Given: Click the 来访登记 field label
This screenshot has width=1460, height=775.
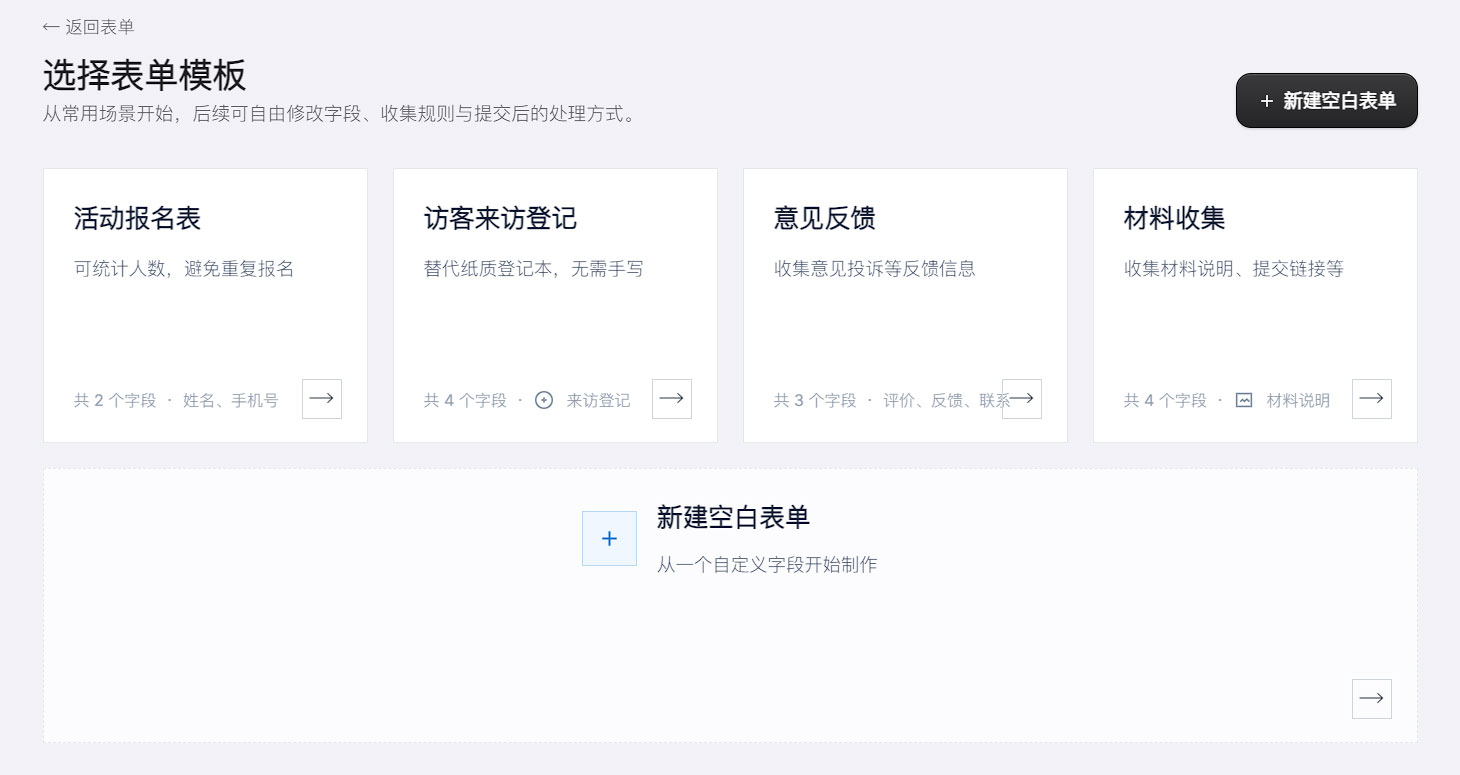Looking at the screenshot, I should (x=598, y=400).
